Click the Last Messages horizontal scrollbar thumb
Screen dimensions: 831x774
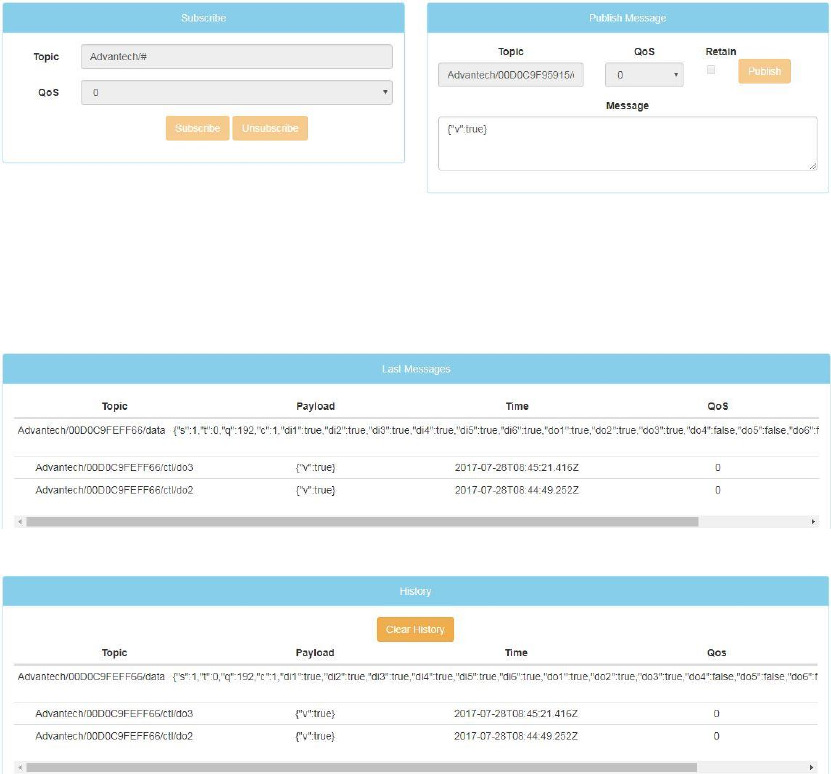tap(360, 522)
